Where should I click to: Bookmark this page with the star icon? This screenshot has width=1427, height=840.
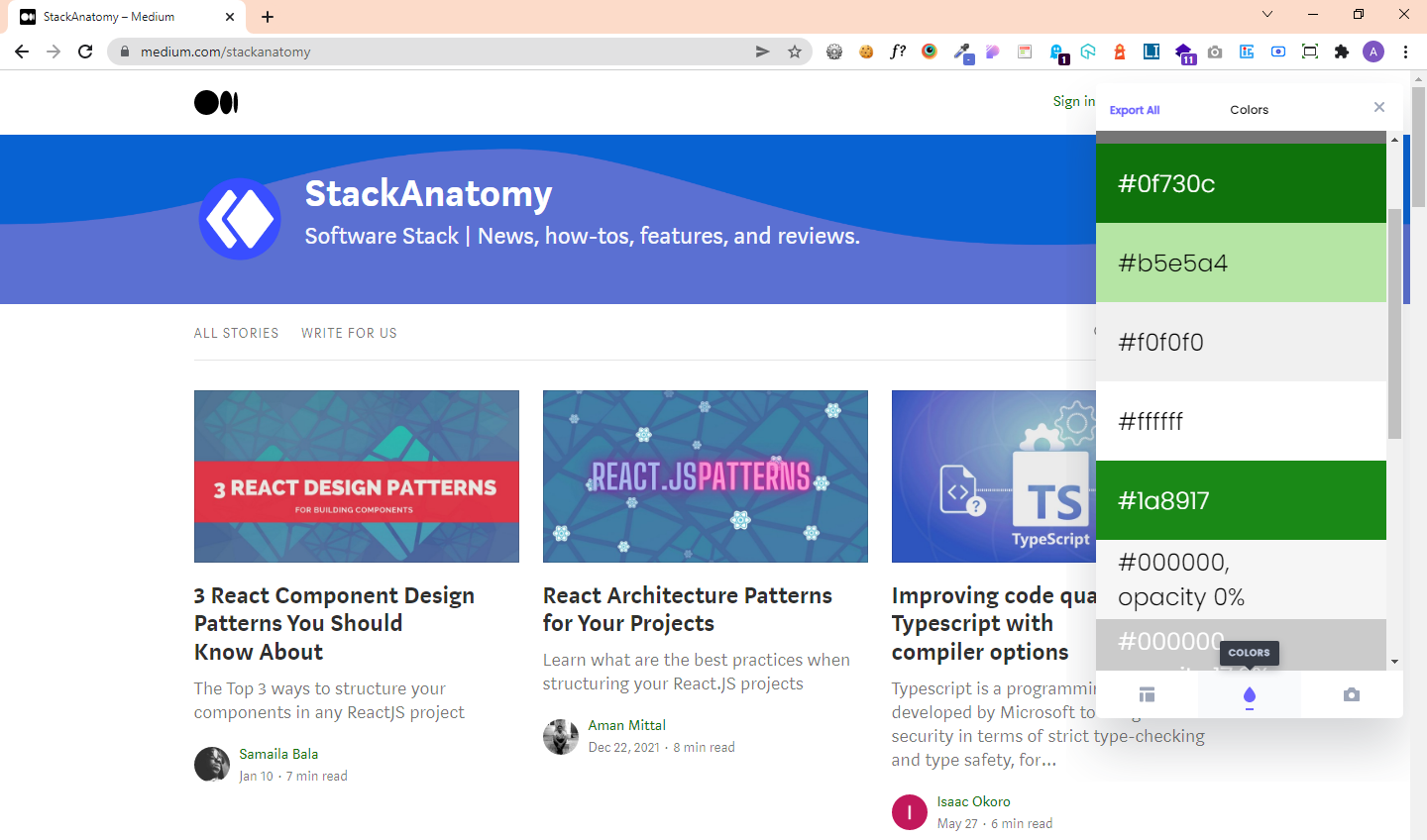point(795,52)
